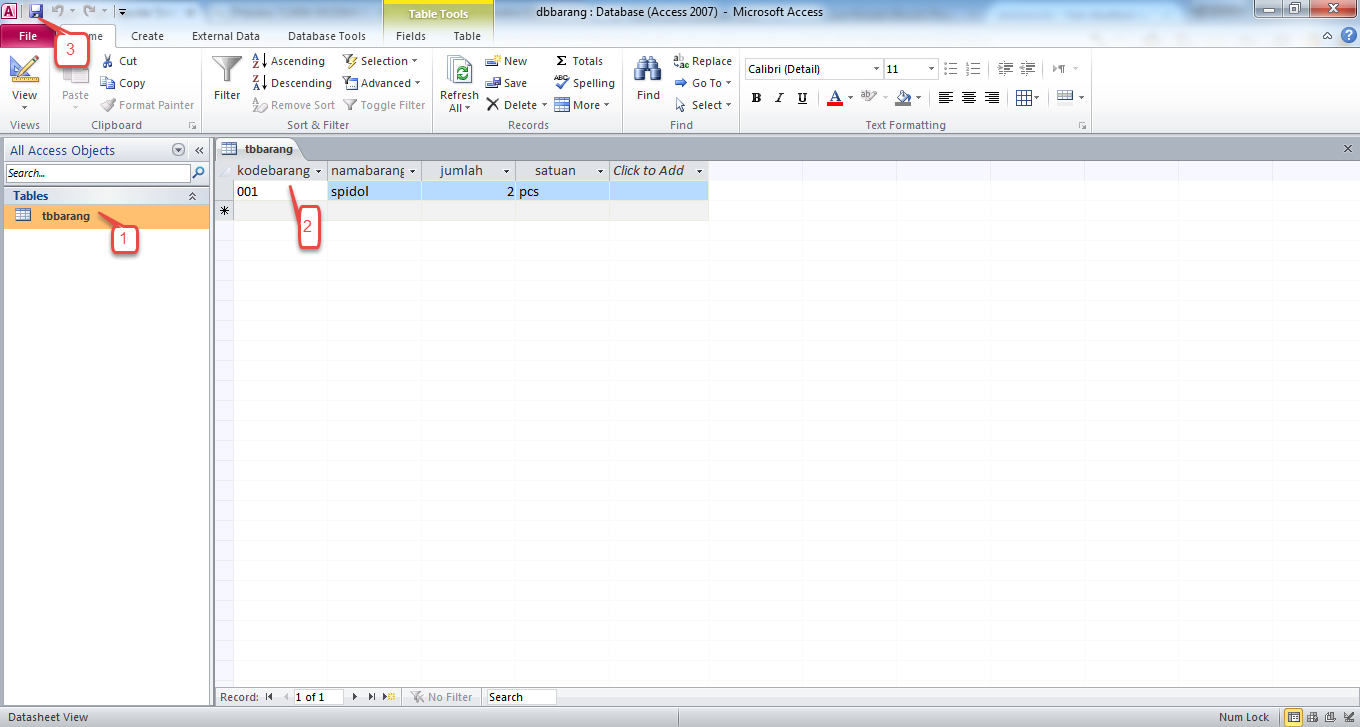Sort column Ascending
Viewport: 1360px width, 727px height.
[289, 61]
